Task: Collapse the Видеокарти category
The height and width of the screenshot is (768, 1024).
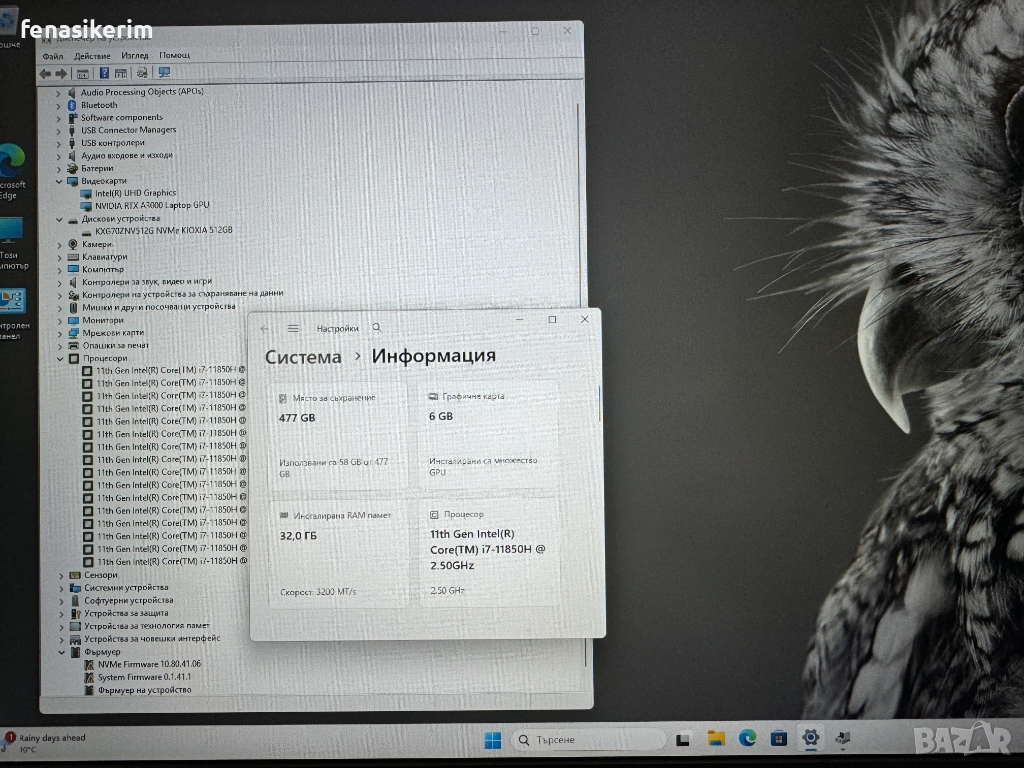Action: [60, 181]
